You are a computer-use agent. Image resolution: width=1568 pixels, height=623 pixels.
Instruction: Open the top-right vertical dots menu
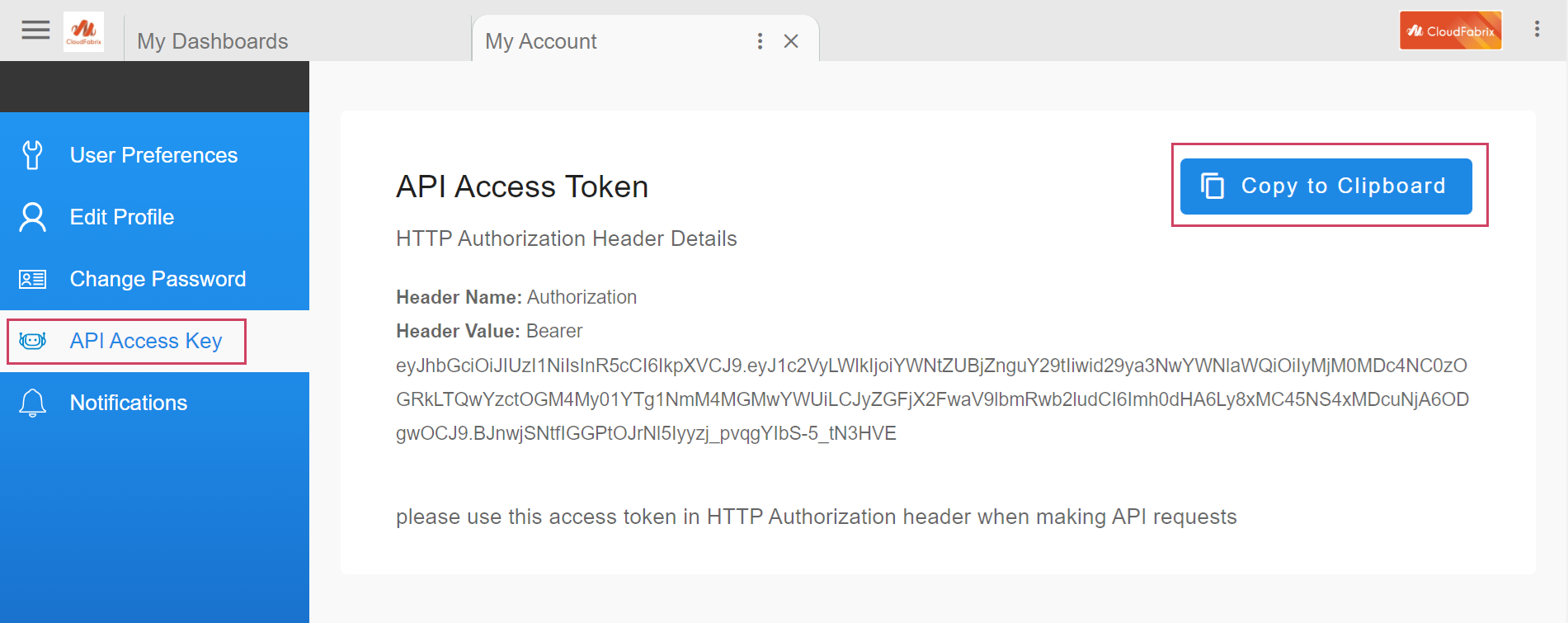point(1537,30)
